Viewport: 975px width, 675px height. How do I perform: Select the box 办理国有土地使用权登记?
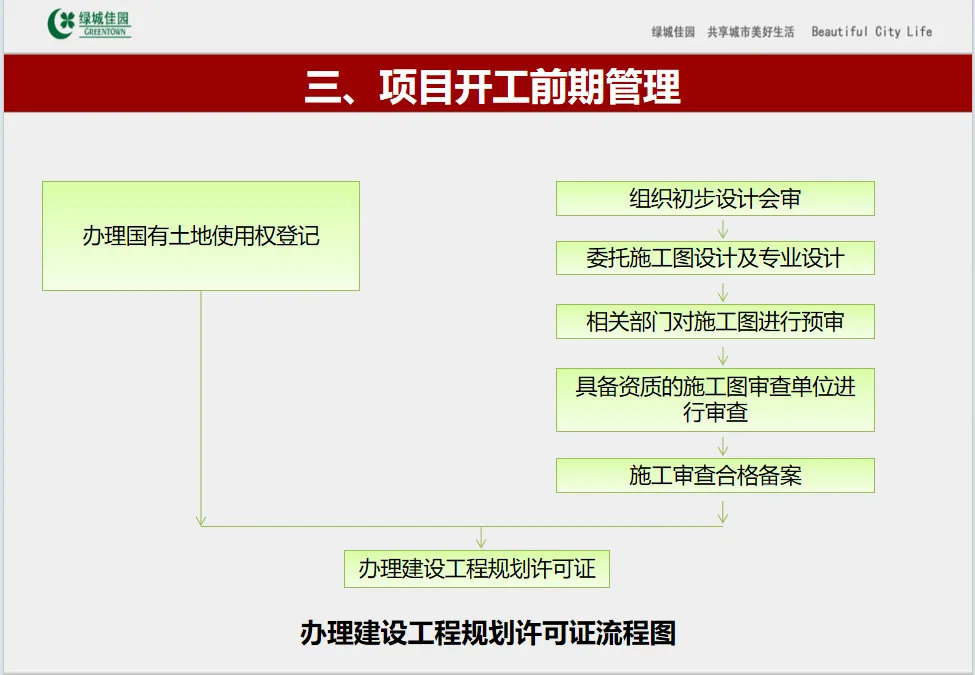(x=201, y=236)
